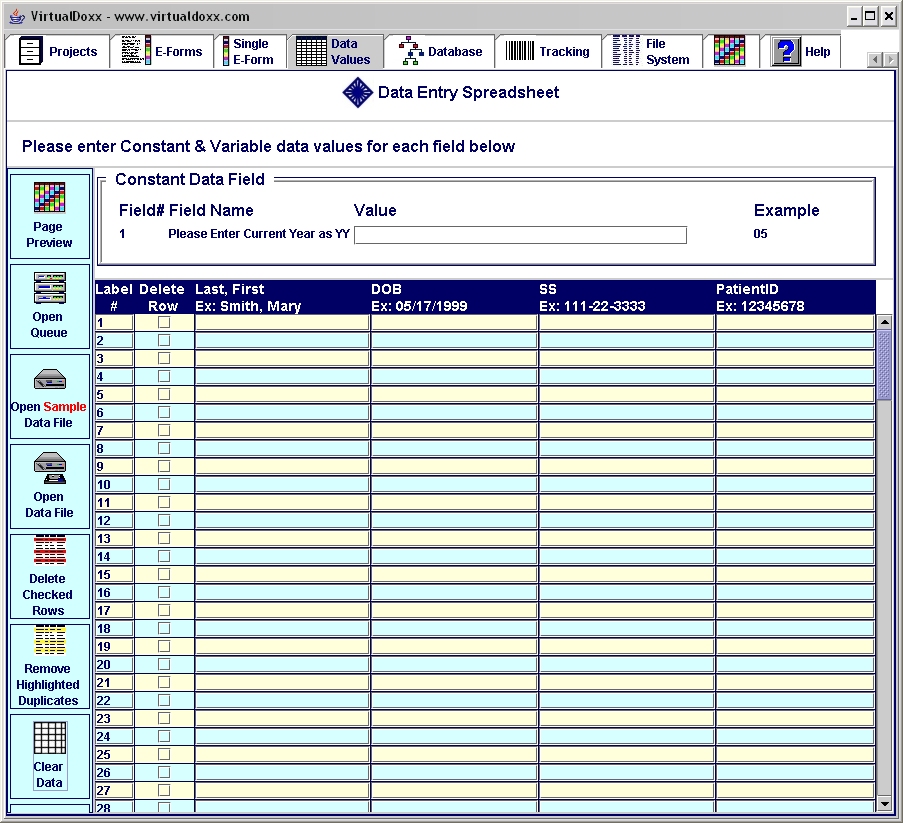
Task: Minimize the VirtualDoxx window
Action: pos(854,17)
